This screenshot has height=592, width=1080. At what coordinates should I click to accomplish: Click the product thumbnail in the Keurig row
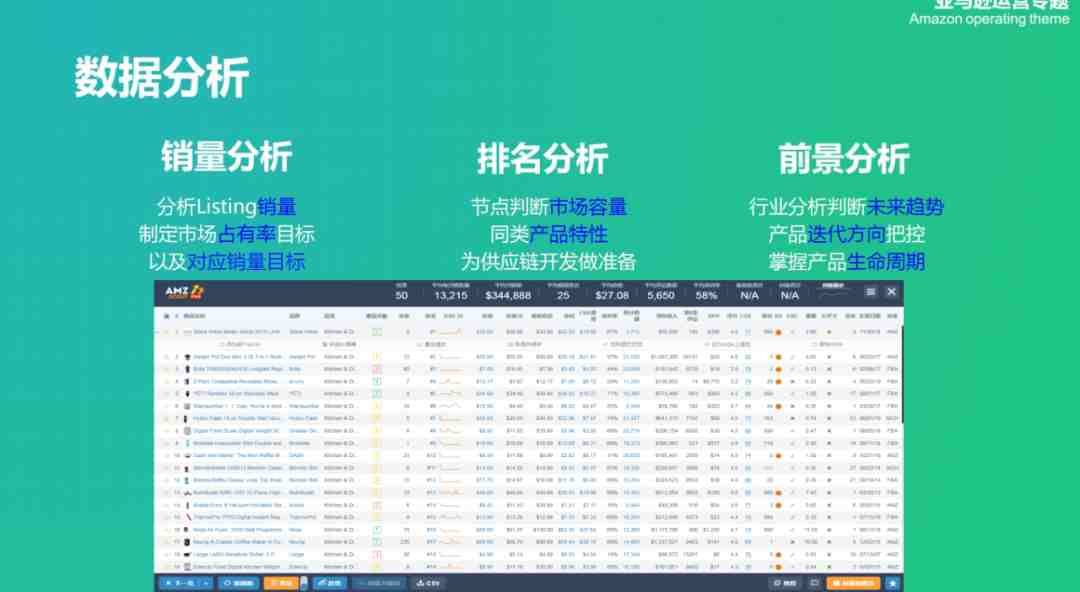pos(187,542)
